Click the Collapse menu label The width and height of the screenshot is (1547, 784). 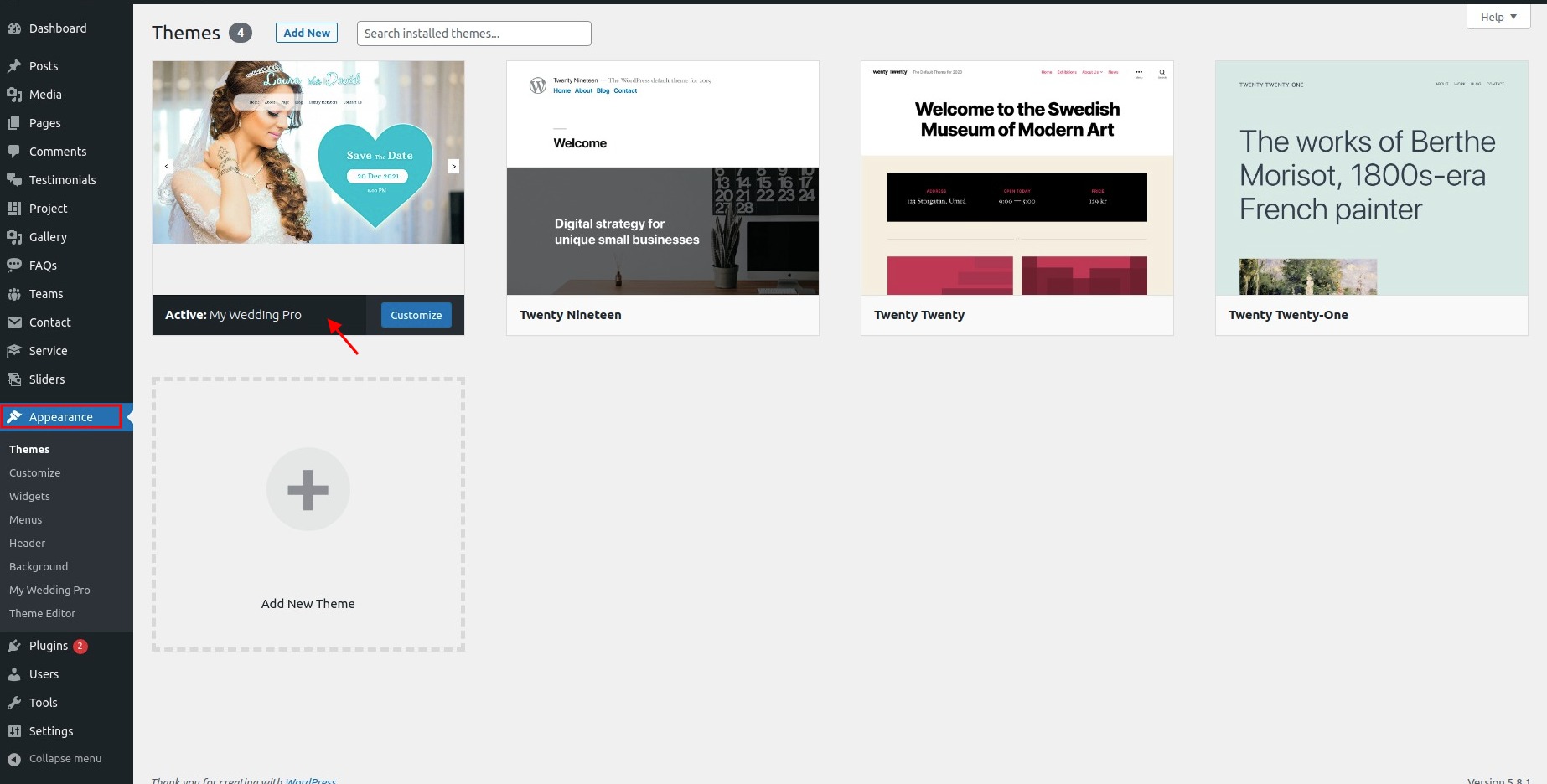click(65, 759)
